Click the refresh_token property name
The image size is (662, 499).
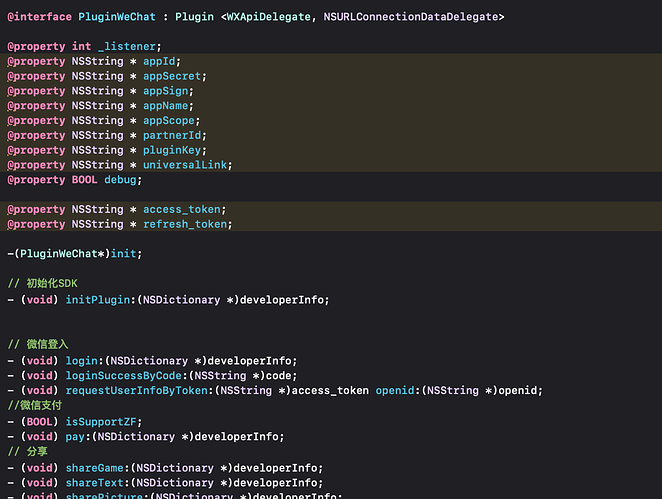187,224
